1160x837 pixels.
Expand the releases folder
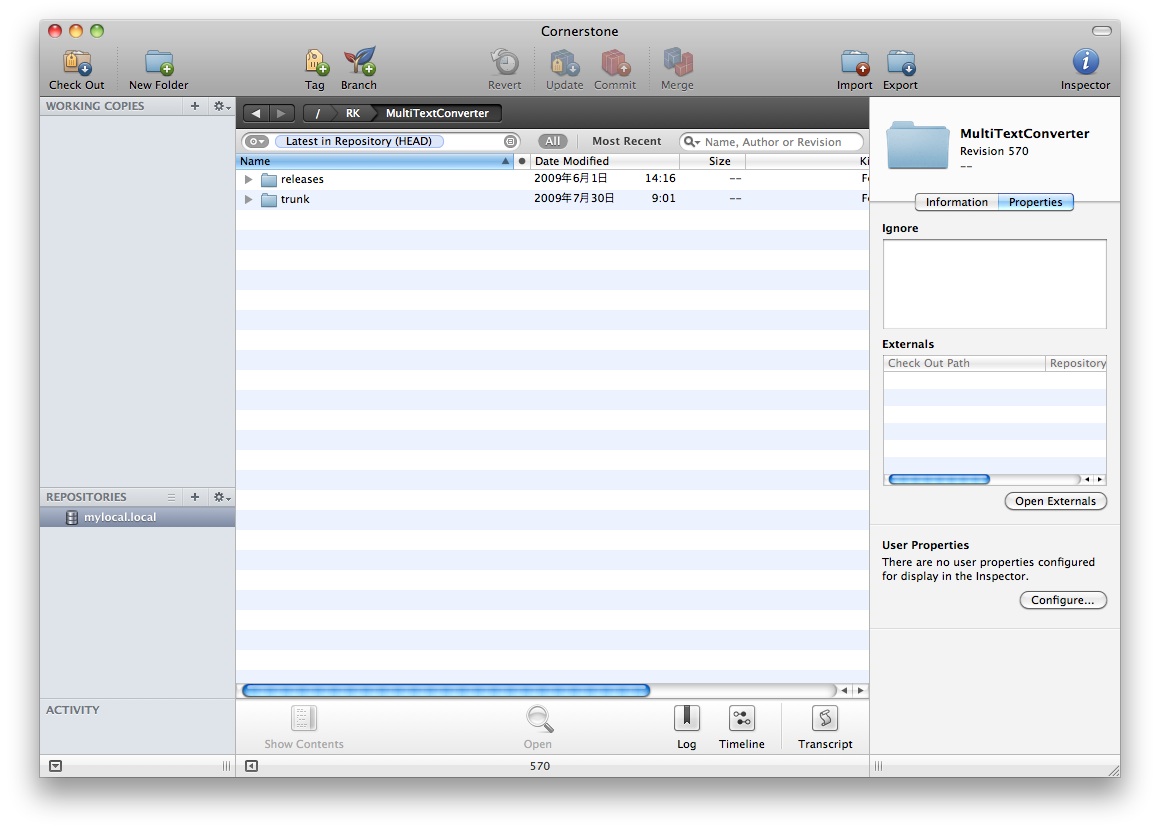pyautogui.click(x=249, y=179)
